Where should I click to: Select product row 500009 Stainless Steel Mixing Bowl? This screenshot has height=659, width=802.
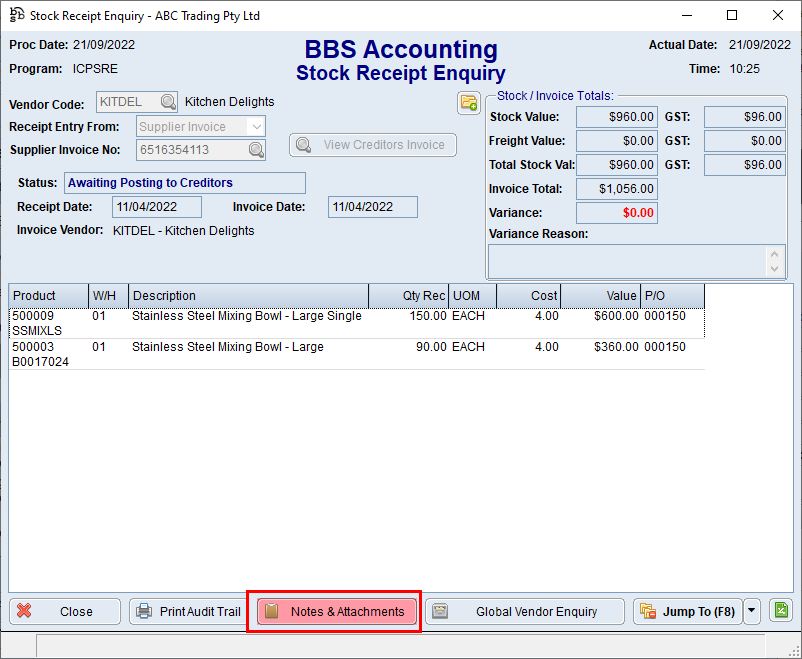(250, 322)
